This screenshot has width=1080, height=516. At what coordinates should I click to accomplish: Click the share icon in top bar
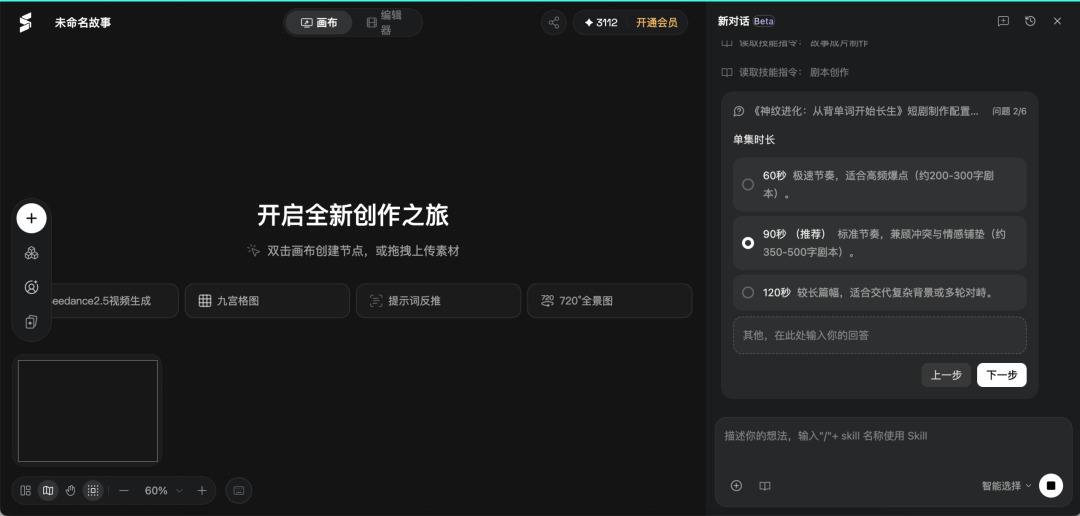click(x=554, y=22)
